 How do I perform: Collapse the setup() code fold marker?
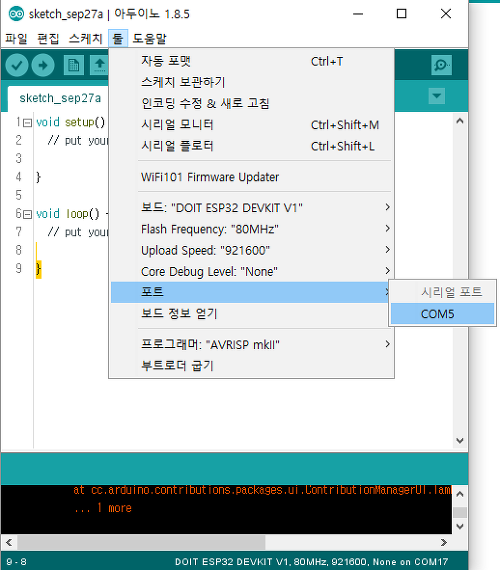tap(27, 123)
